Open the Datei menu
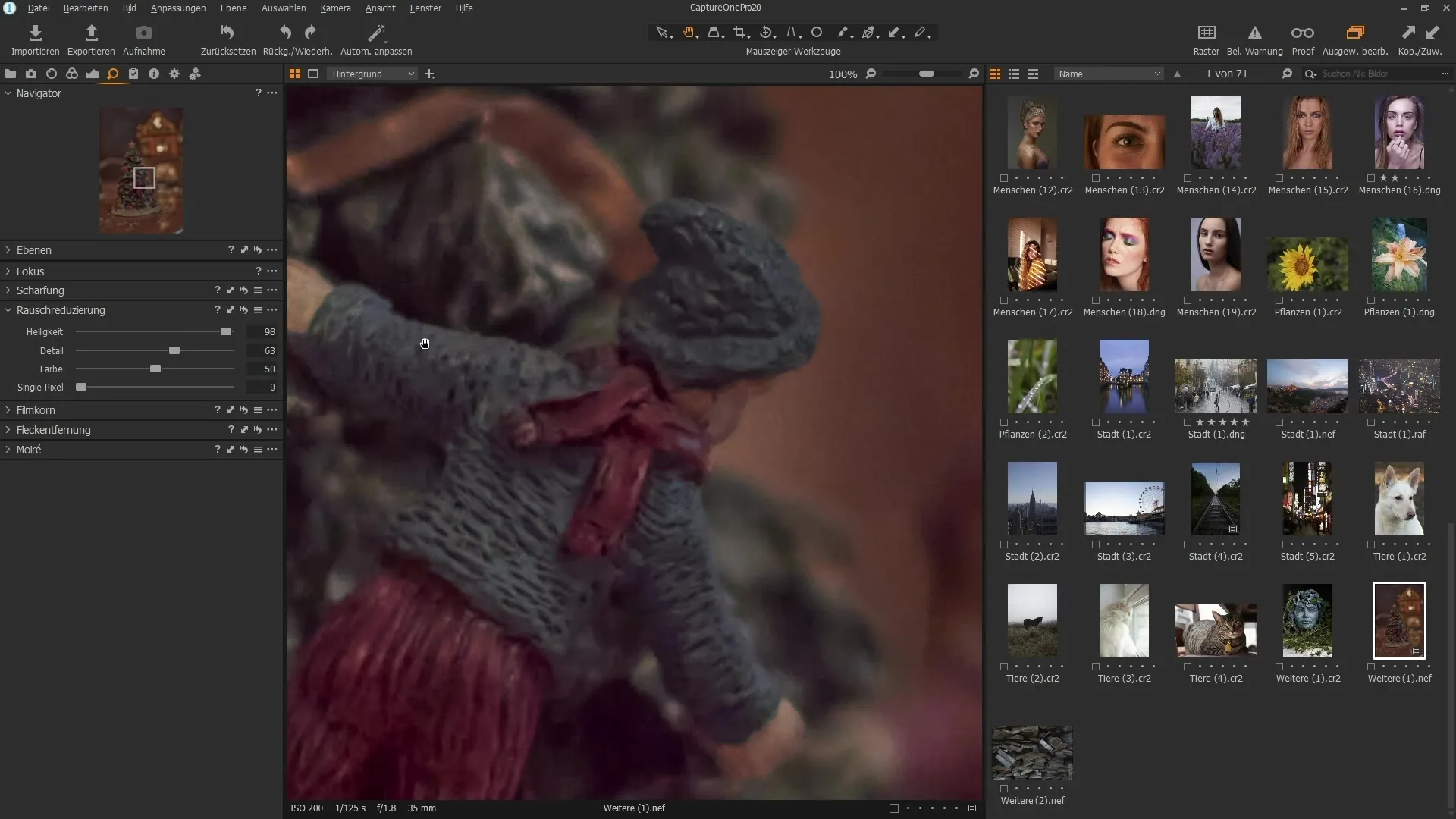1456x819 pixels. tap(39, 8)
